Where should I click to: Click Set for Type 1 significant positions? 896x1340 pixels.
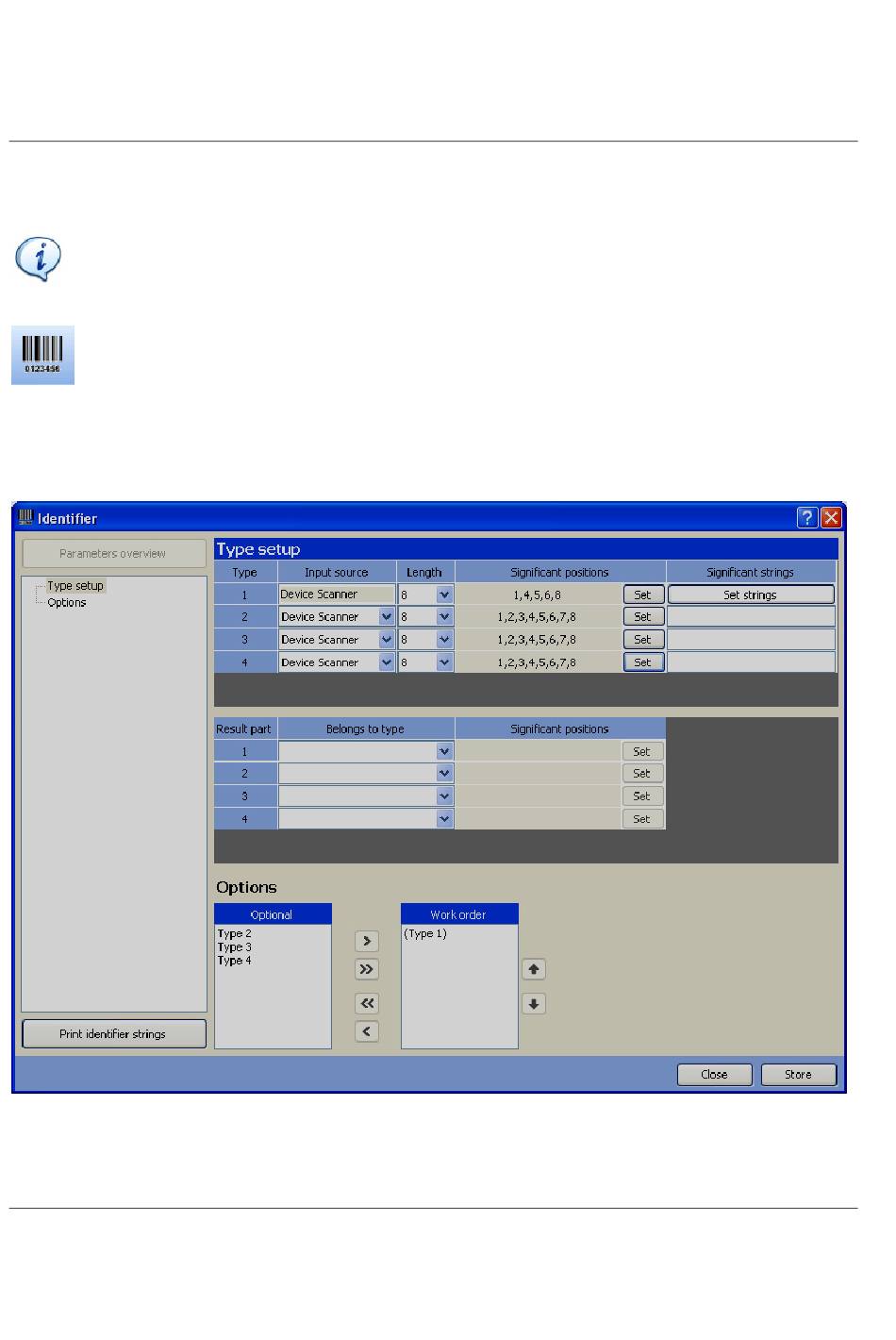pyautogui.click(x=643, y=595)
